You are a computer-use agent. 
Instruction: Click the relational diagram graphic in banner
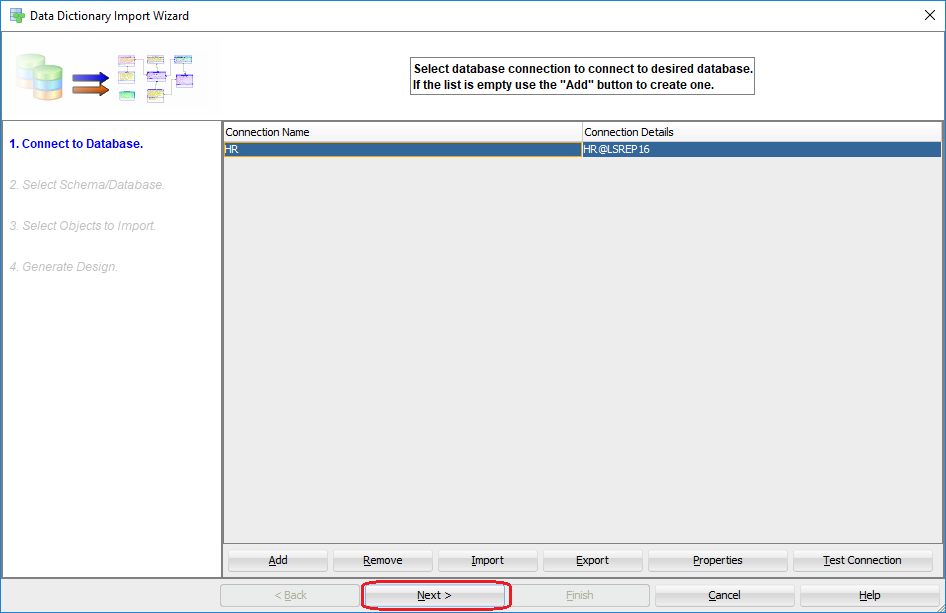click(x=155, y=78)
